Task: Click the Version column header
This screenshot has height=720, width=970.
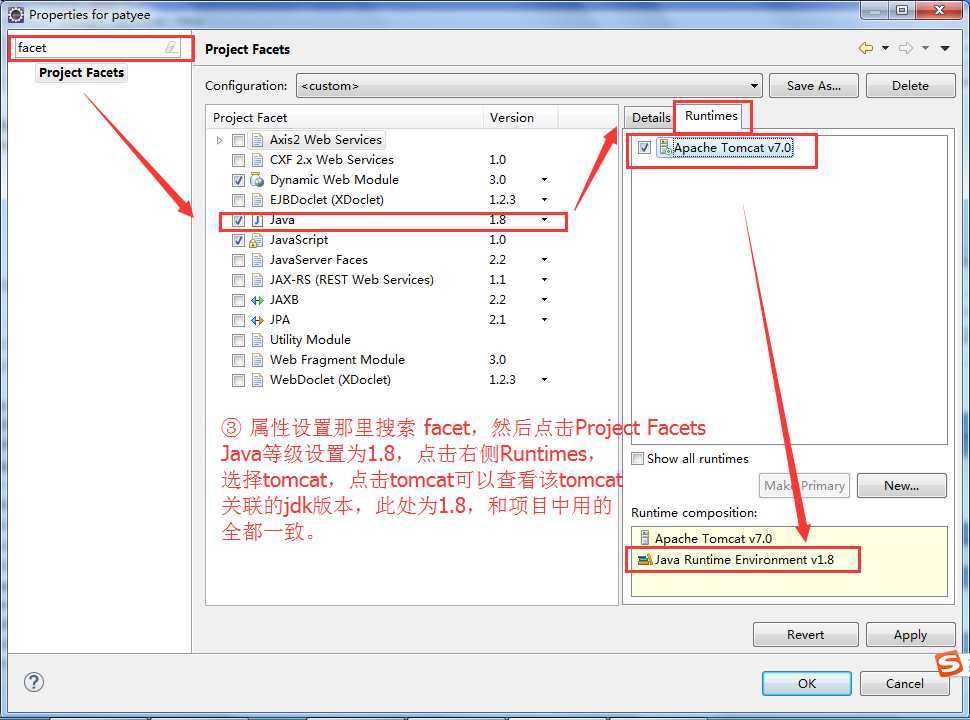Action: point(520,118)
